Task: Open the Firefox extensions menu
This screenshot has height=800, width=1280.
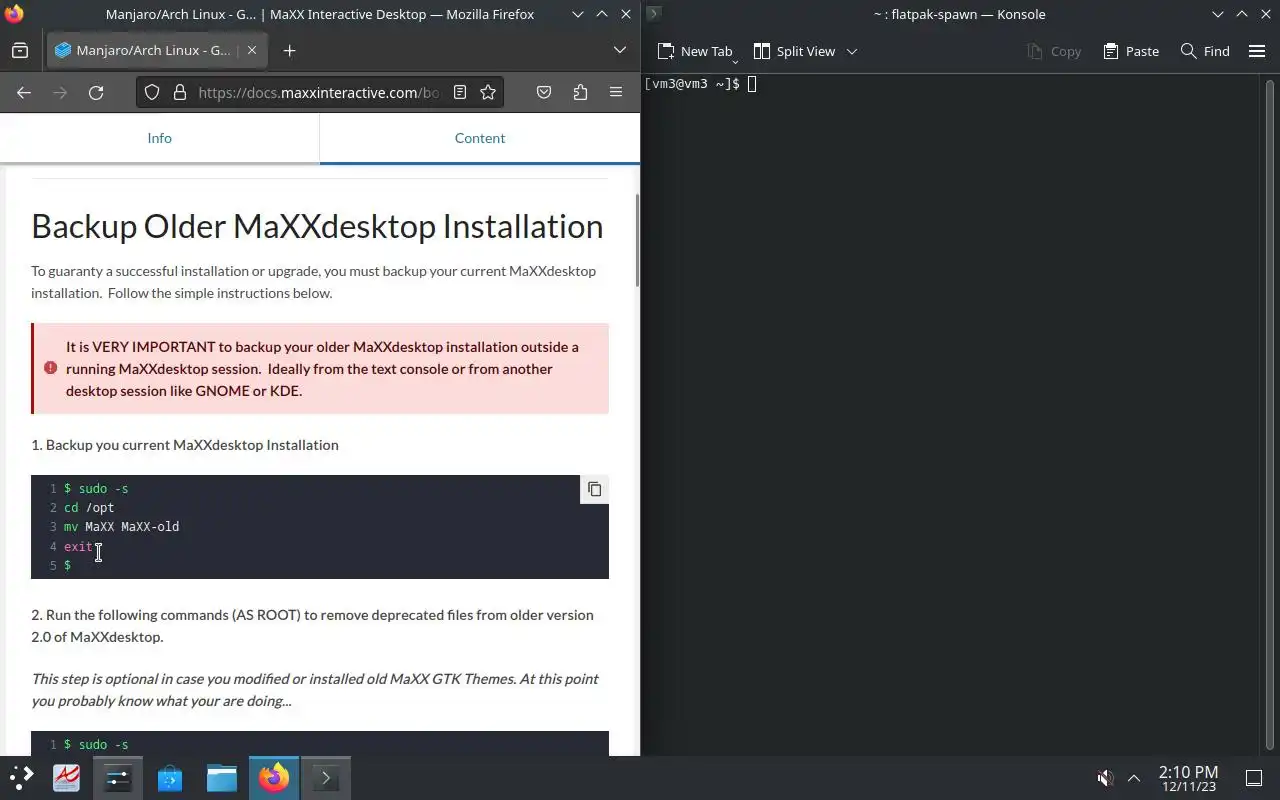Action: click(x=580, y=92)
